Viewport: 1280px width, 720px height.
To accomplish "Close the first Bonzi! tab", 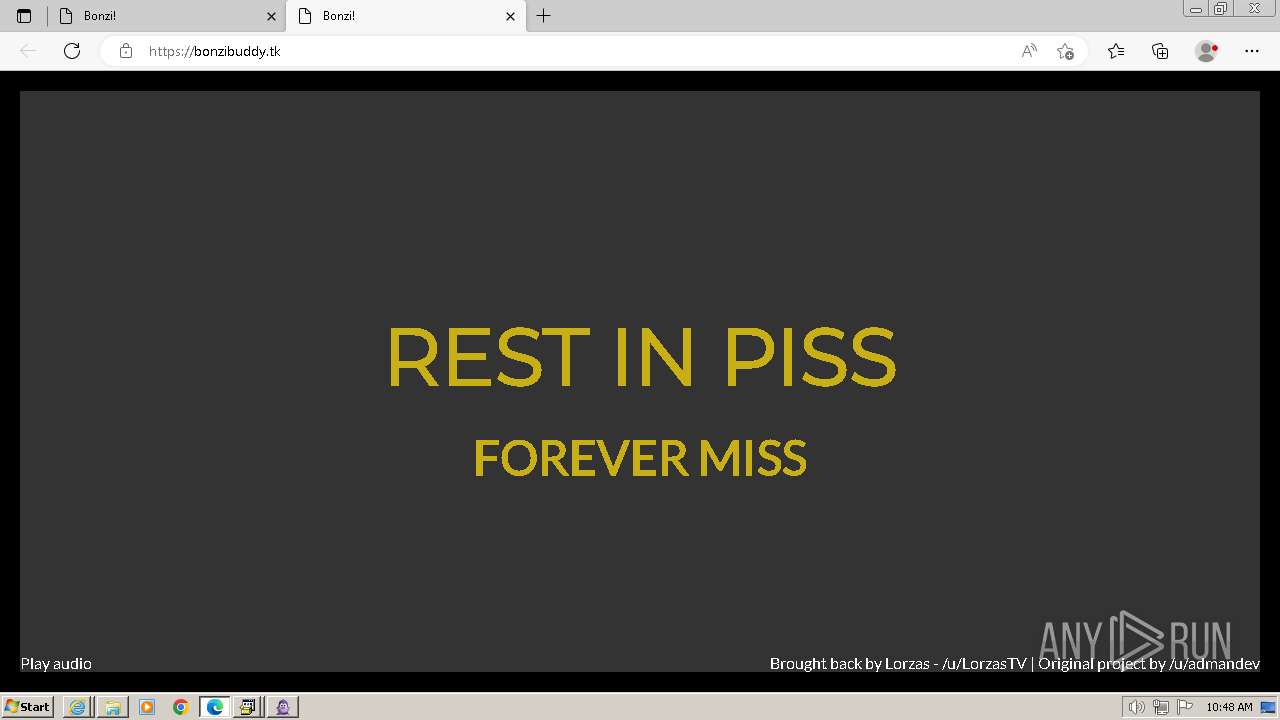I will (271, 16).
